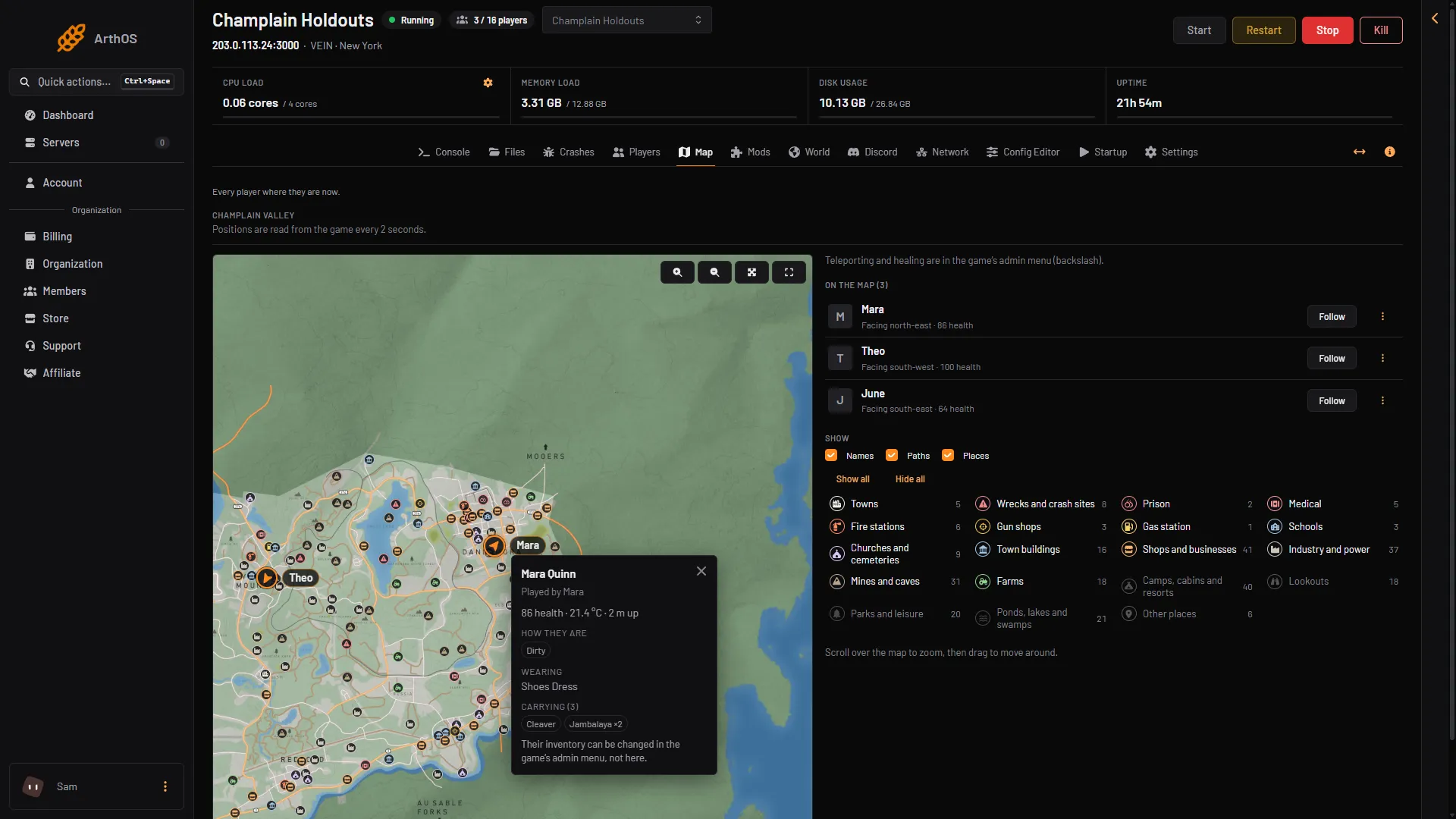The width and height of the screenshot is (1456, 819).
Task: Open Sam's account options menu
Action: [x=165, y=786]
